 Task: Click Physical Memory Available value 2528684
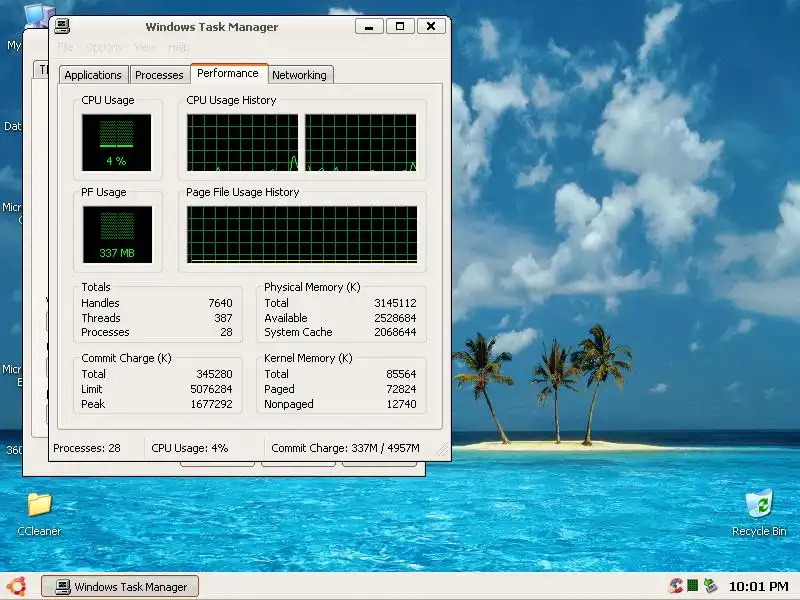pos(395,318)
